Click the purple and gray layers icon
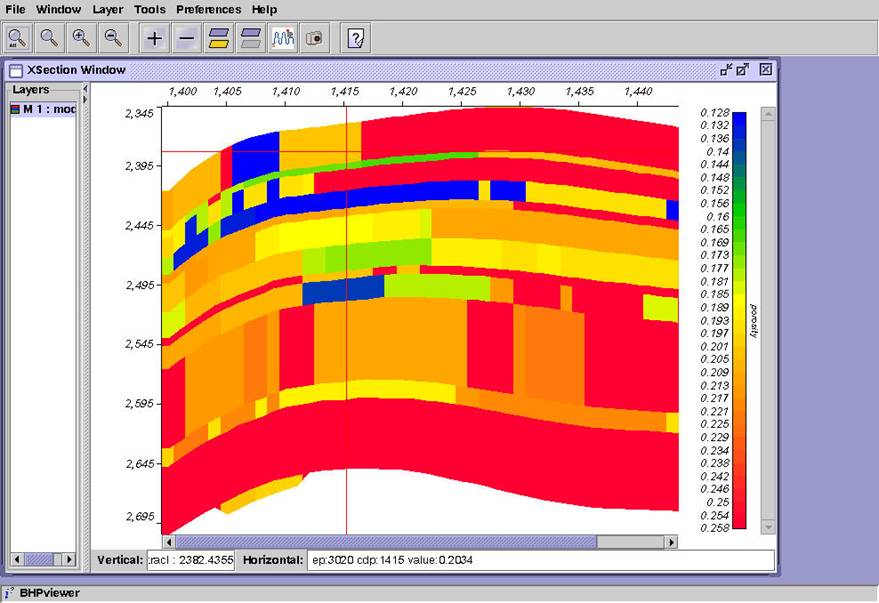879x603 pixels. tap(251, 38)
